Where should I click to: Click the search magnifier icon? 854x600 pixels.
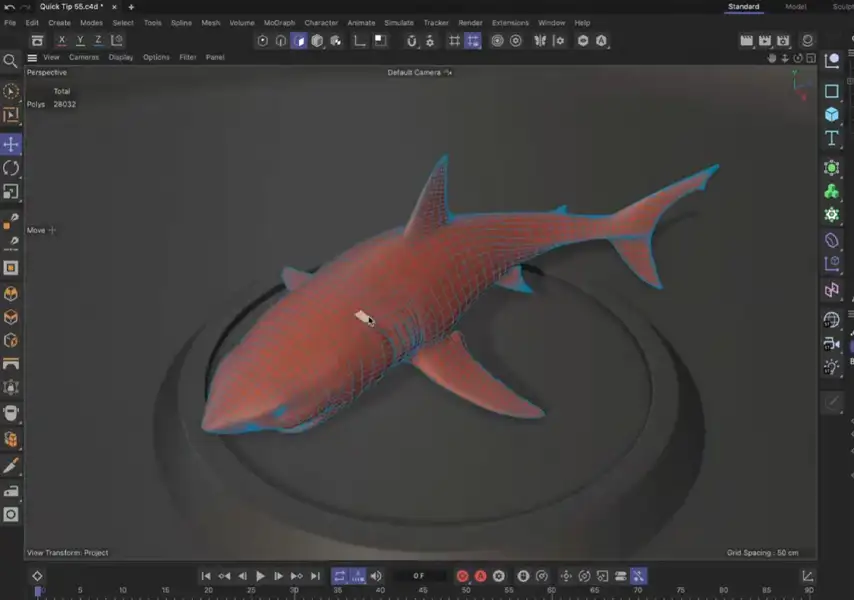[x=11, y=61]
